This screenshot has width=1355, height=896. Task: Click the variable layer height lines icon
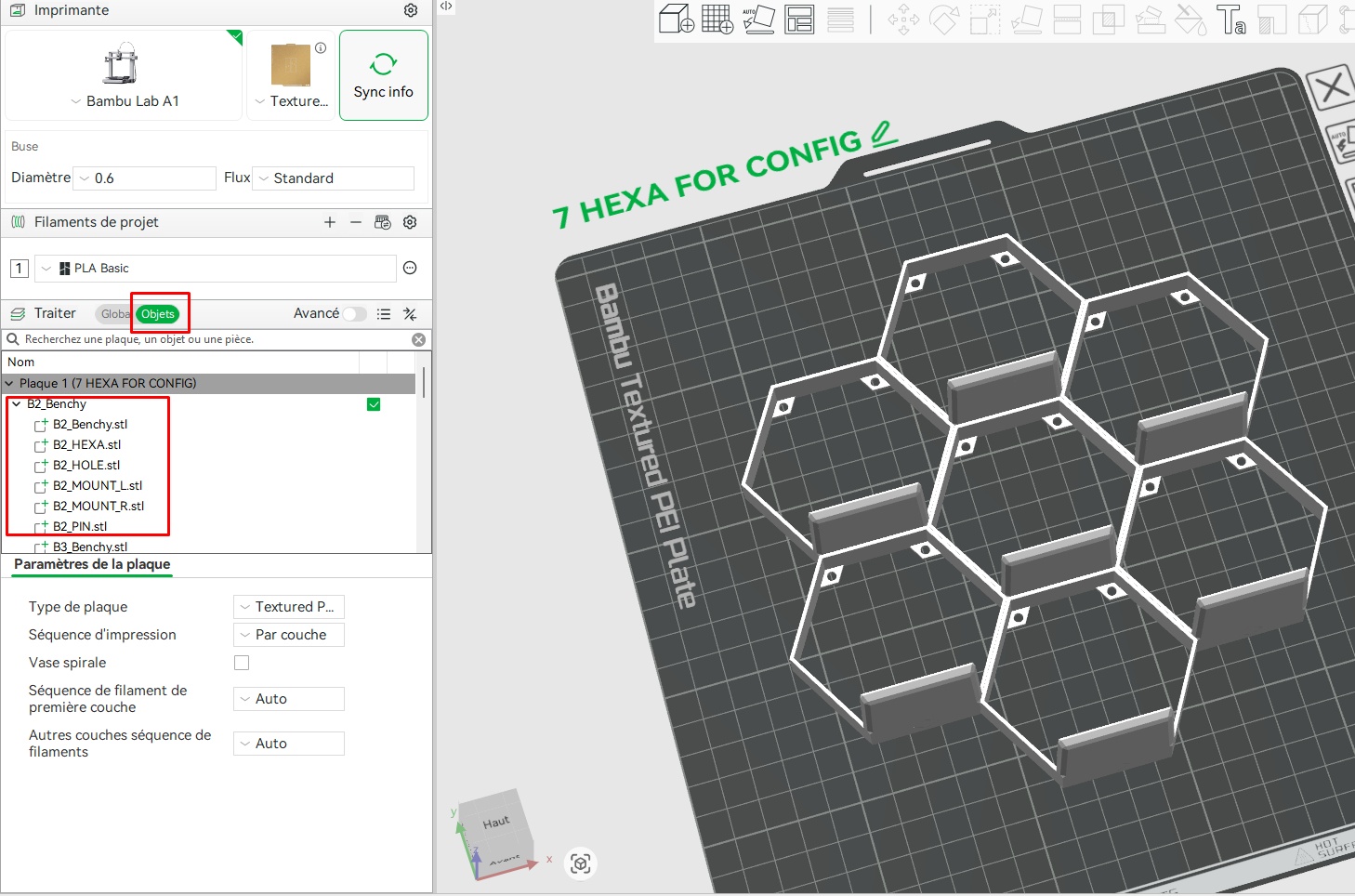[840, 19]
